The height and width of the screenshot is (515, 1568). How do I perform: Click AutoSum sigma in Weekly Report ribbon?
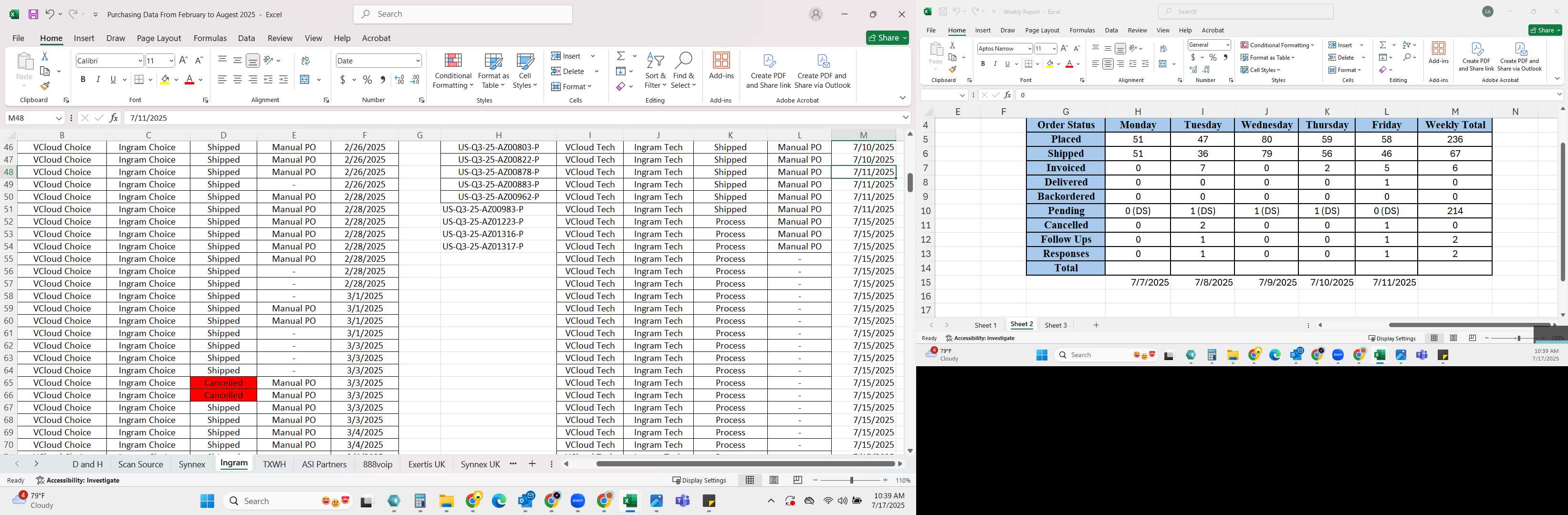pyautogui.click(x=1383, y=45)
